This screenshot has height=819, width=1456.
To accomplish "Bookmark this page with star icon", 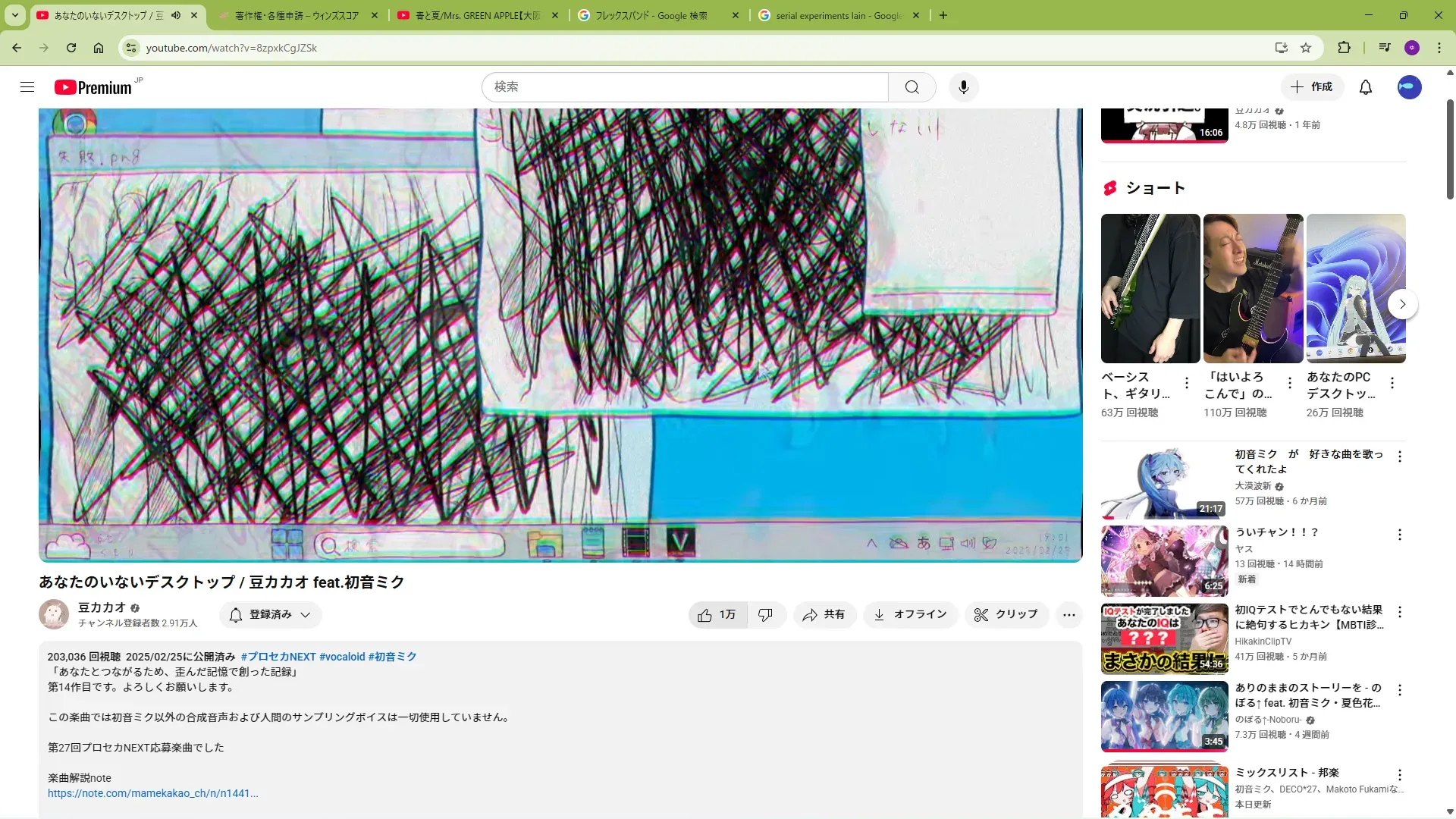I will (x=1306, y=48).
